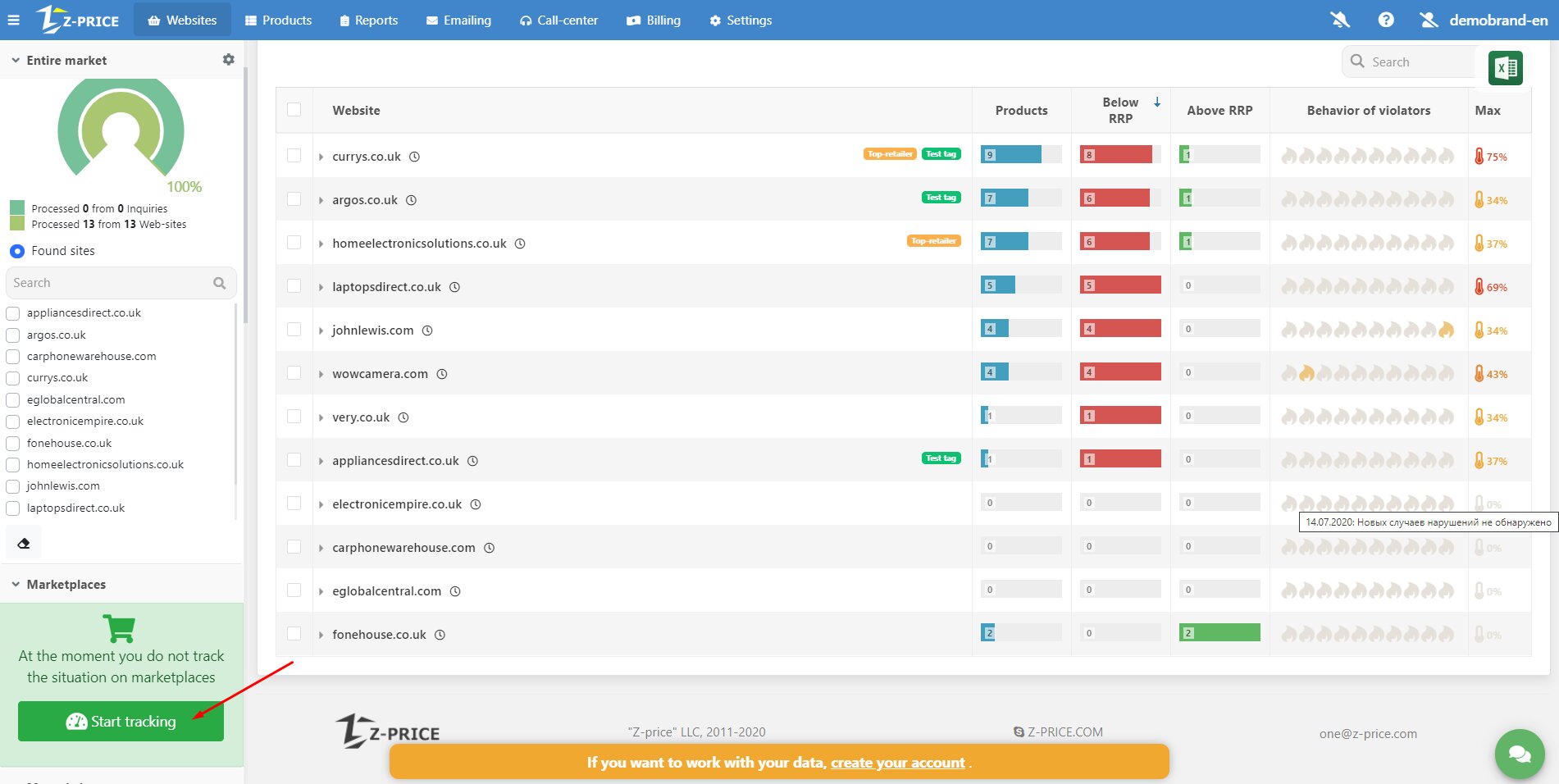Click the green Above RRP bar for fonehouse.co.uk
The width and height of the screenshot is (1559, 784).
(x=1219, y=632)
